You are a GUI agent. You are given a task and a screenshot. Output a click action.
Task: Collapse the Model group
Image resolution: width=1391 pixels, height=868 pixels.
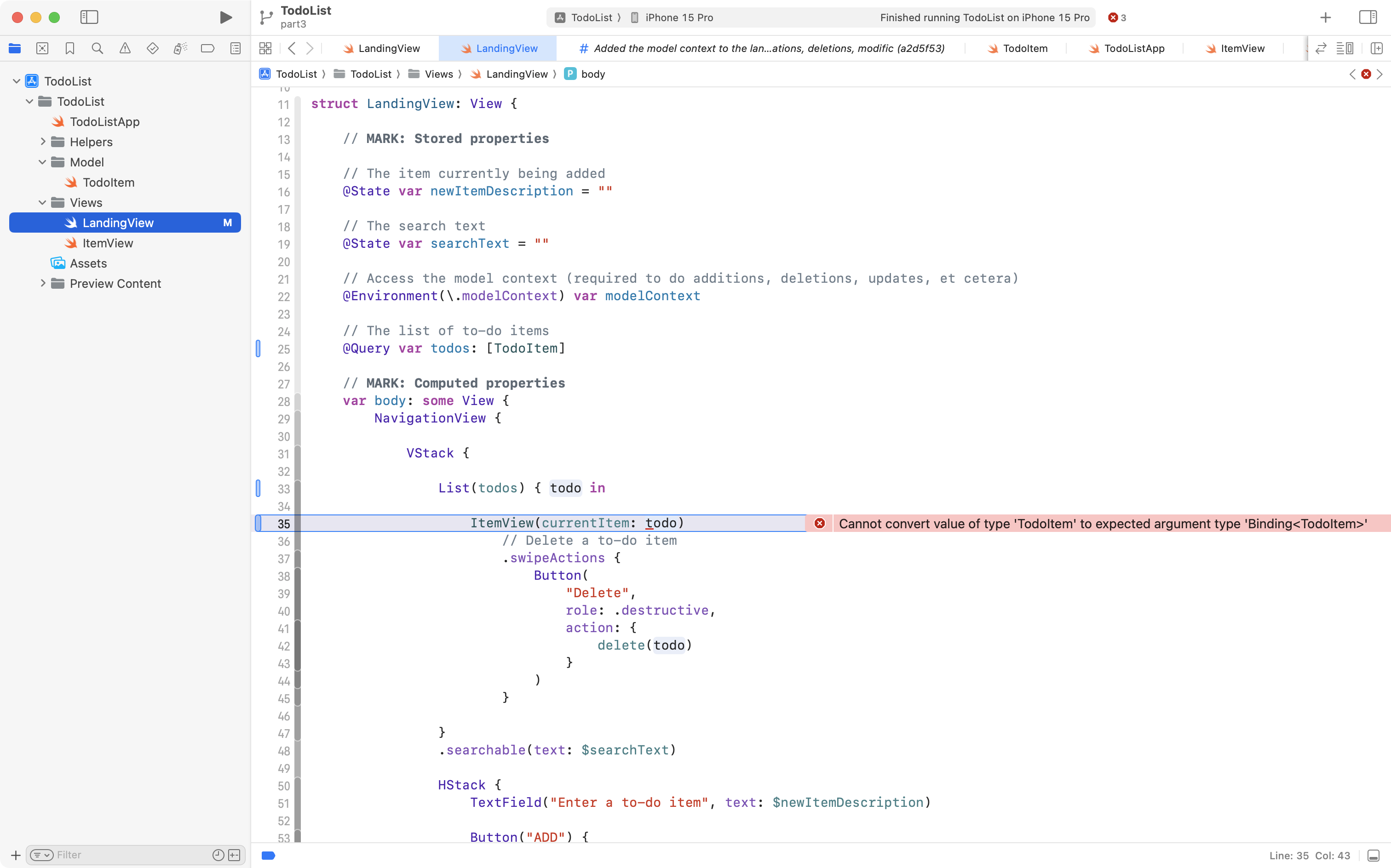[x=41, y=162]
